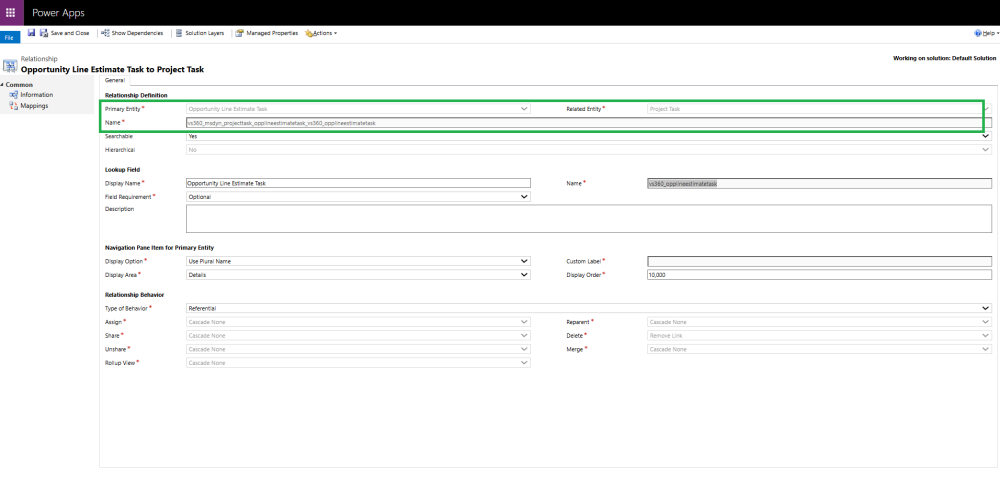Open the Power Apps app launcher waffle
Image resolution: width=1000 pixels, height=478 pixels.
(x=12, y=13)
